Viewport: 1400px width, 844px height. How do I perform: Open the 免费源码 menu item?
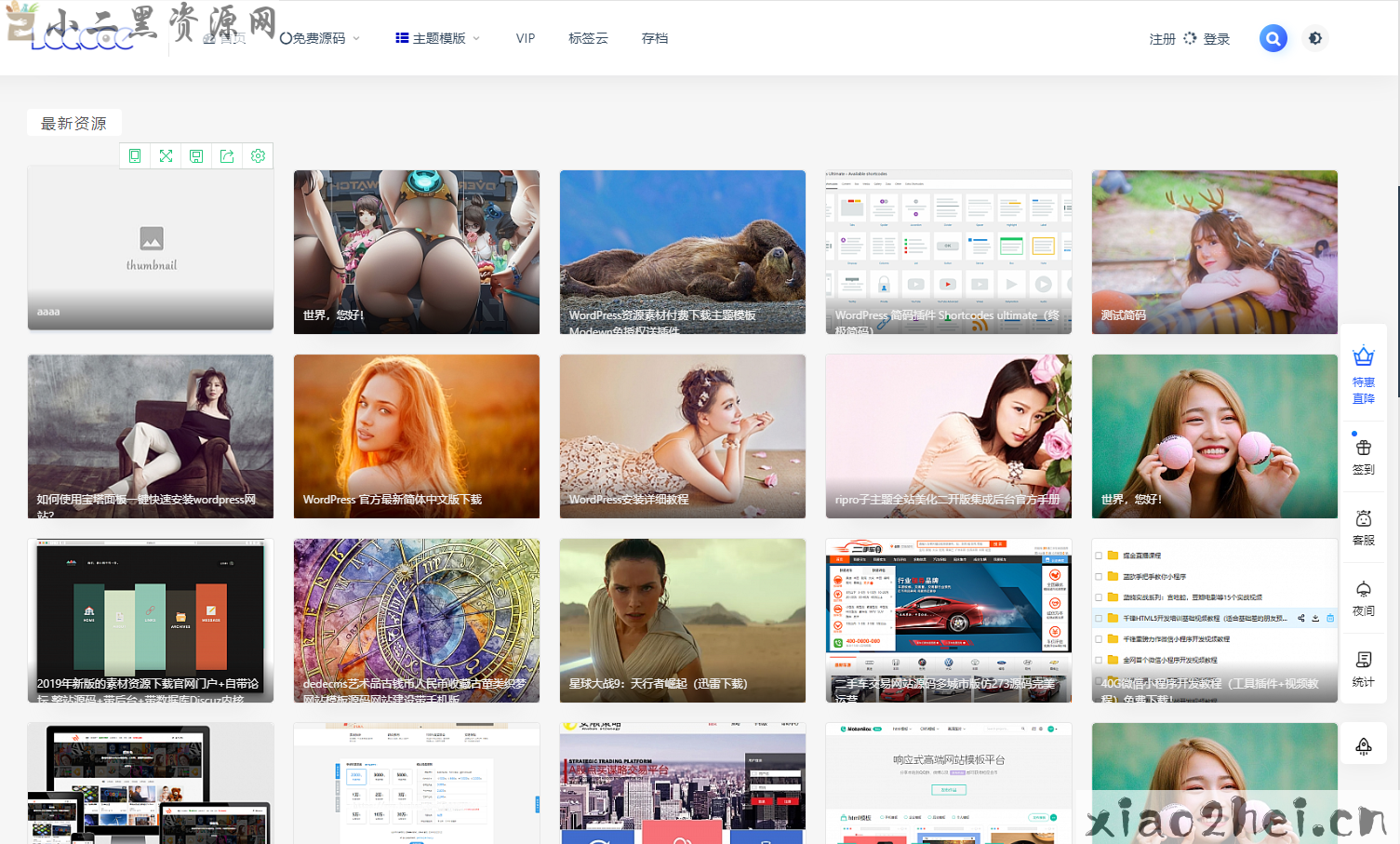tap(319, 38)
